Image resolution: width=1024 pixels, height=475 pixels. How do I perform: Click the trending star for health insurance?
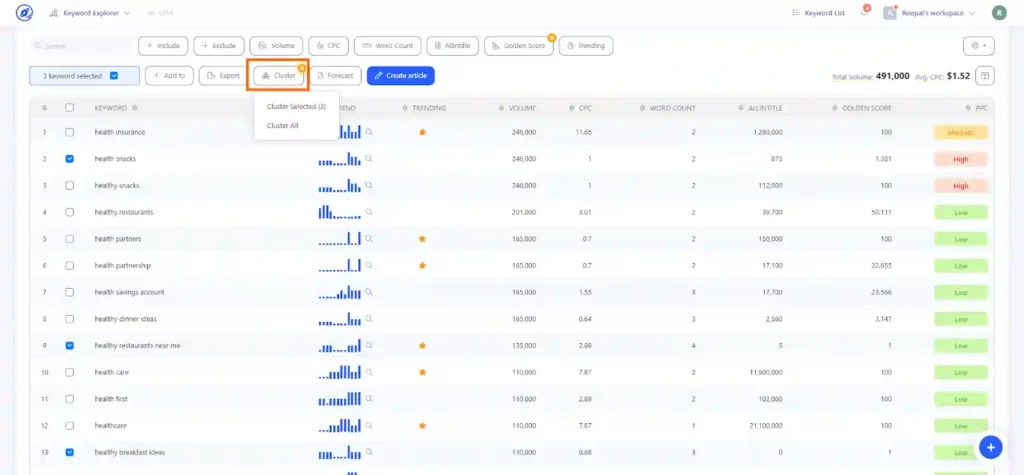[x=423, y=132]
